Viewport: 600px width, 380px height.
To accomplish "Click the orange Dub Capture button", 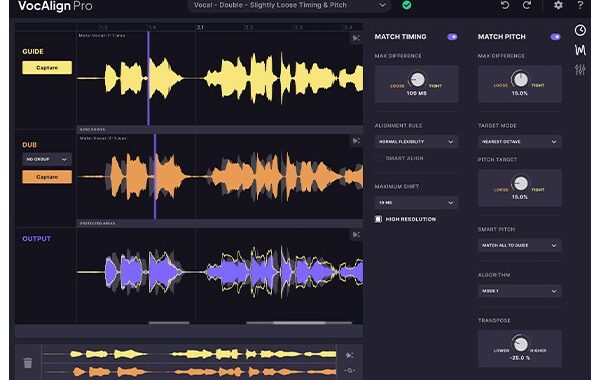I will point(47,177).
